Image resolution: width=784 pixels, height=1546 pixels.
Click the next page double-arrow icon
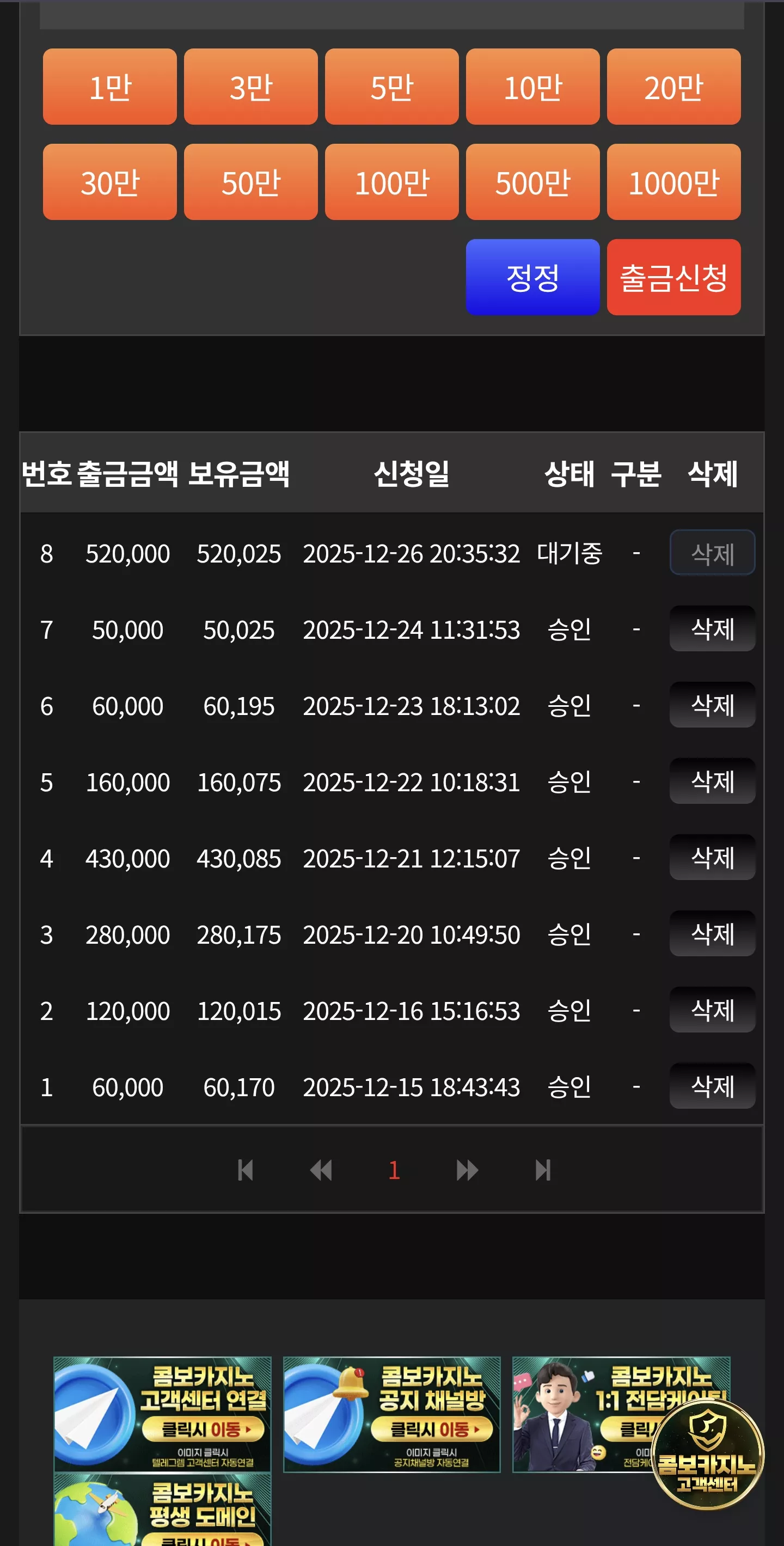pyautogui.click(x=467, y=1170)
